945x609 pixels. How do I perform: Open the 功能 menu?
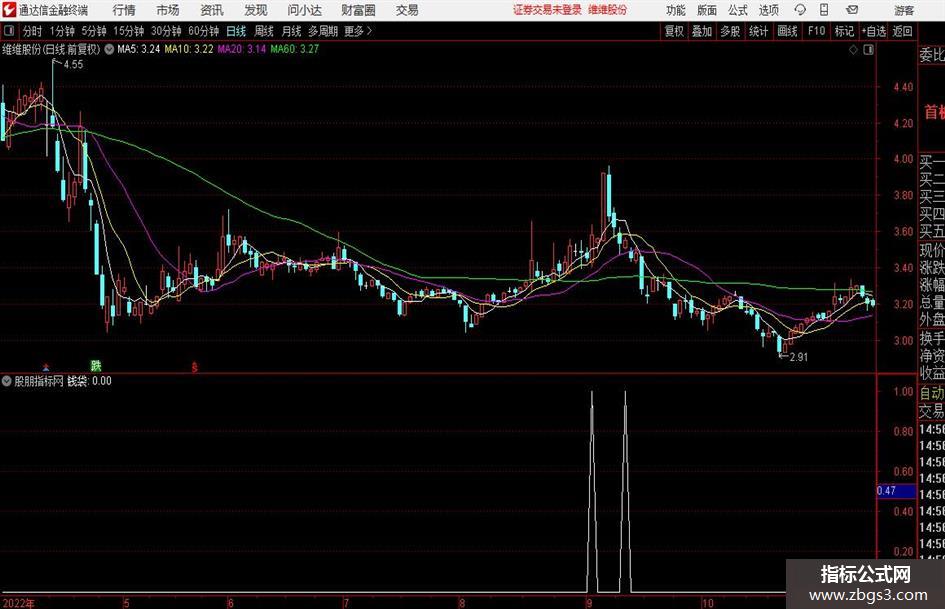click(676, 10)
